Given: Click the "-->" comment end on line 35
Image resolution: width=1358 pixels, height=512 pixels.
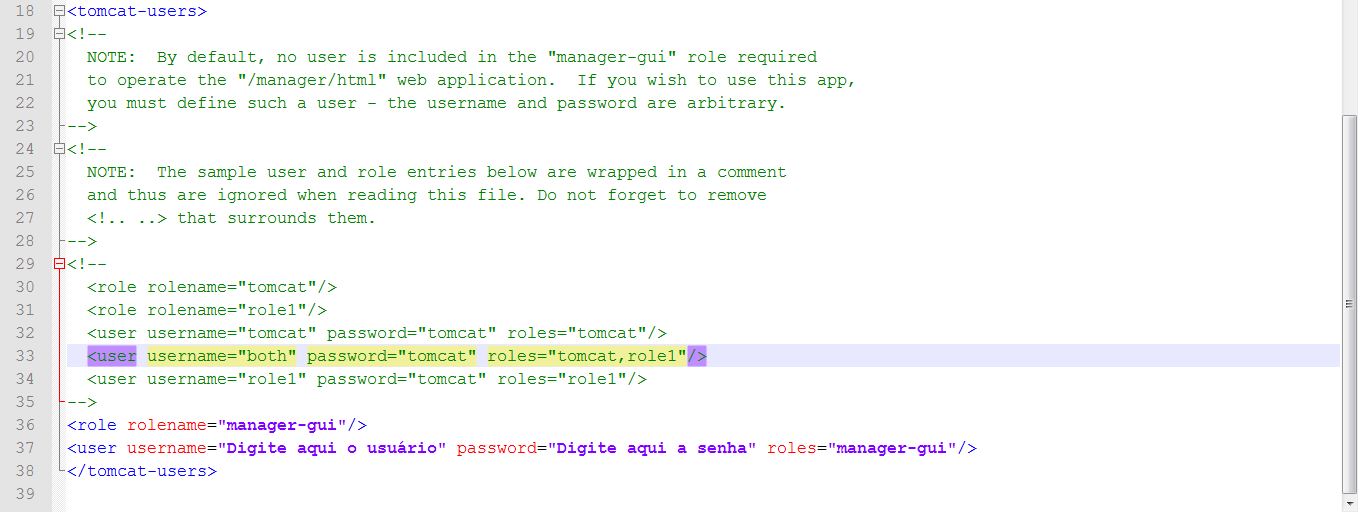Looking at the screenshot, I should pyautogui.click(x=82, y=402).
